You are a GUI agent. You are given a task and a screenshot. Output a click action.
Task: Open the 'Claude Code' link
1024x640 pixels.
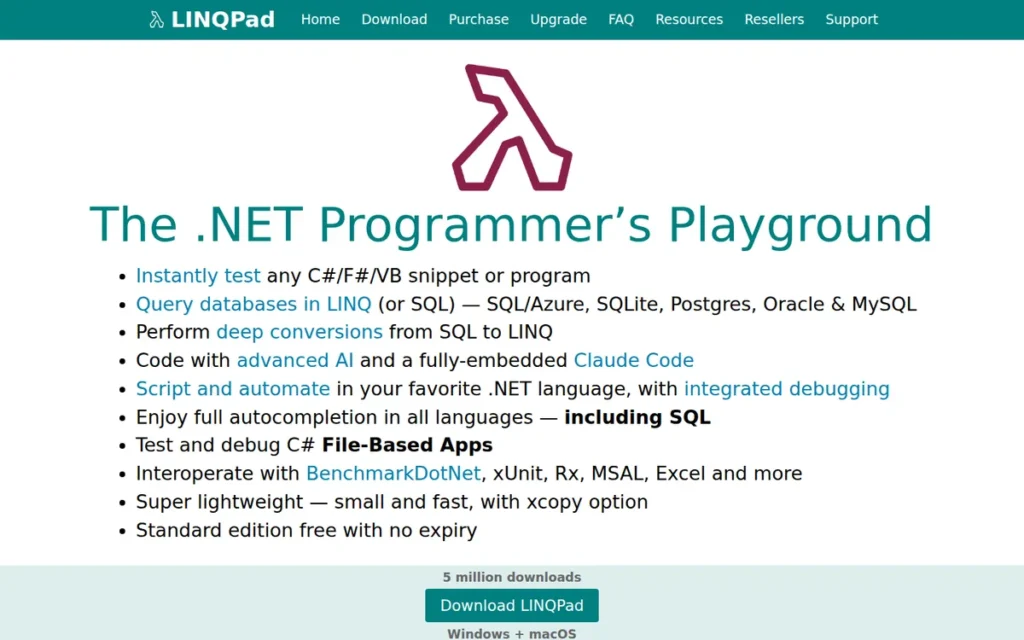coord(633,360)
